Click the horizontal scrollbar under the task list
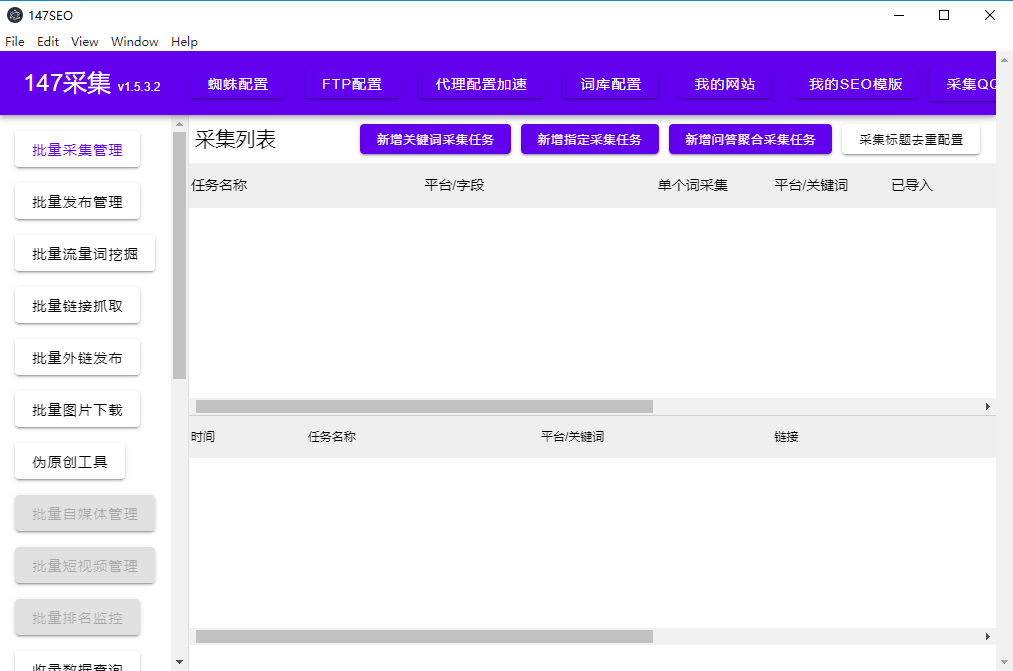 420,406
